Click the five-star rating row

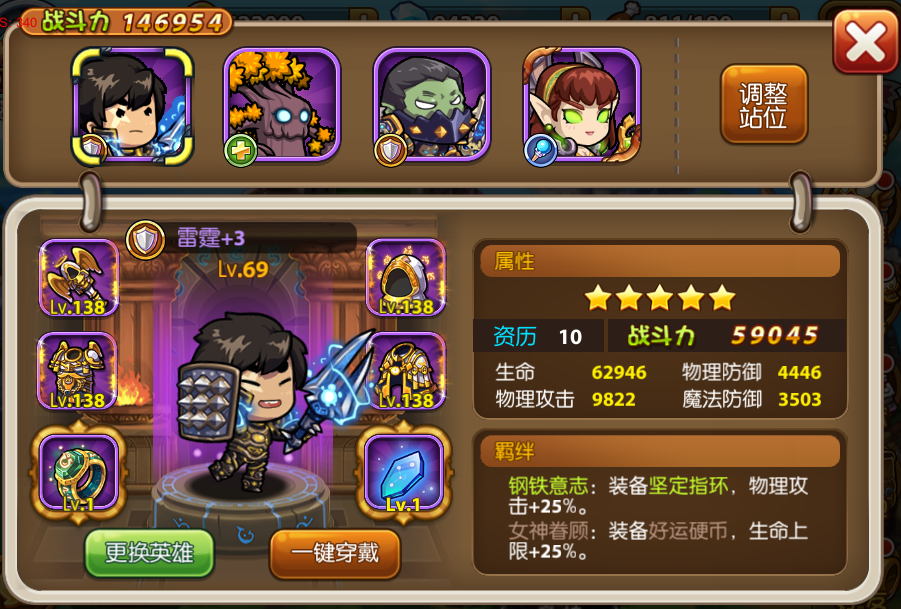(x=660, y=299)
